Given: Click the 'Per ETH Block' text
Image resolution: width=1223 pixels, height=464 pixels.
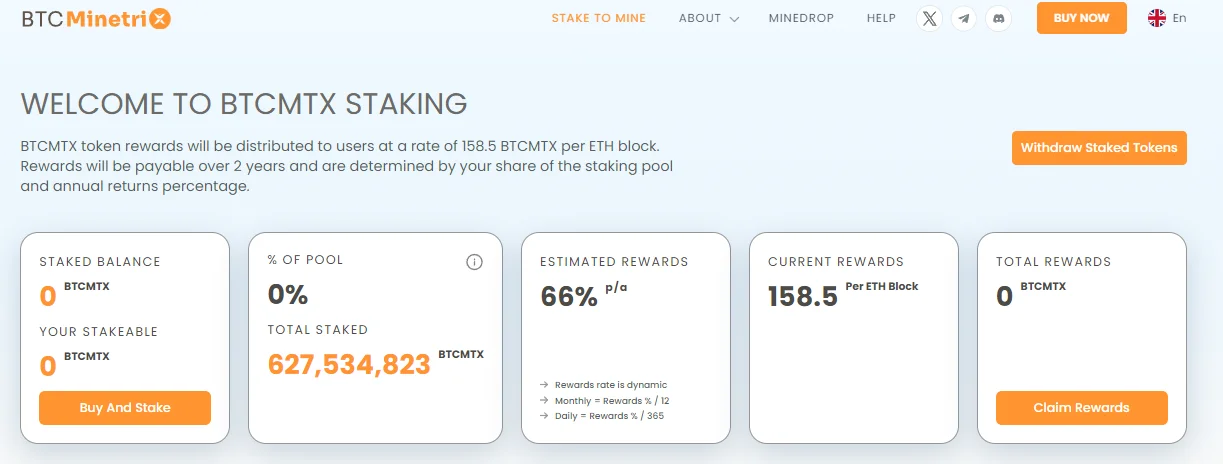Looking at the screenshot, I should 882,286.
